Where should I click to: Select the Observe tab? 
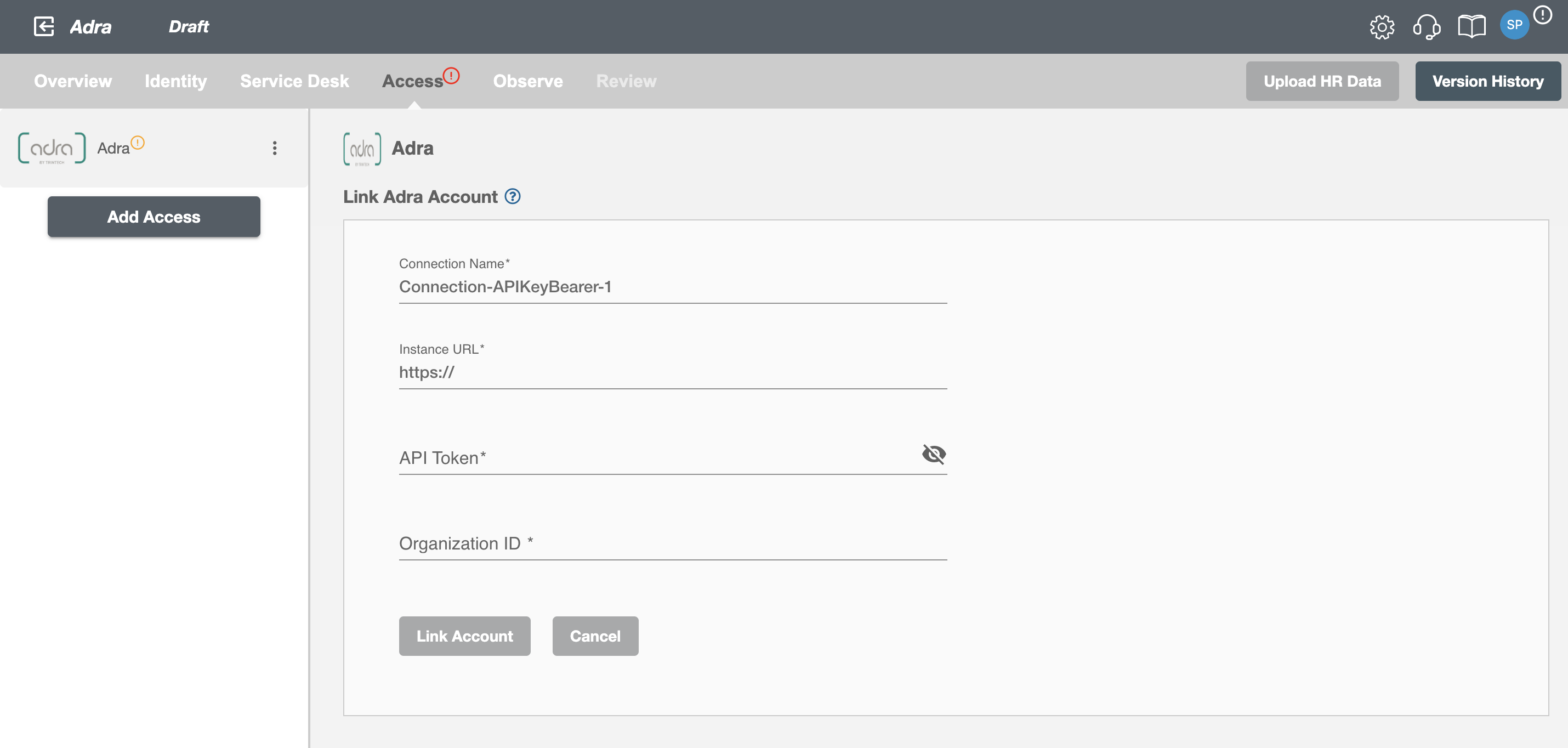tap(527, 81)
